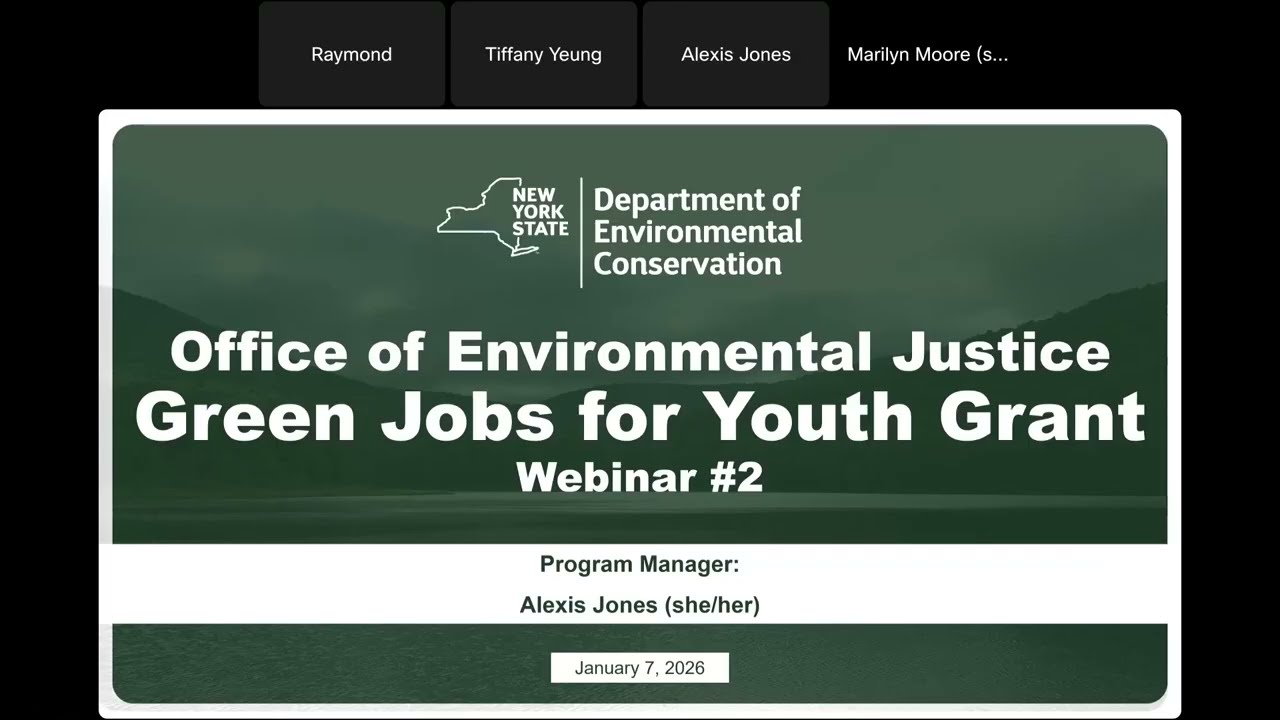Click the New York State map logo
Viewport: 1280px width, 720px height.
point(502,217)
